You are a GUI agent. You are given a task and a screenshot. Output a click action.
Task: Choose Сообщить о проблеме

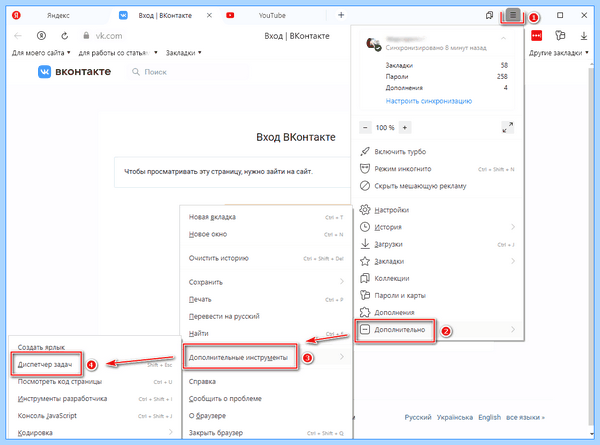(x=266, y=398)
